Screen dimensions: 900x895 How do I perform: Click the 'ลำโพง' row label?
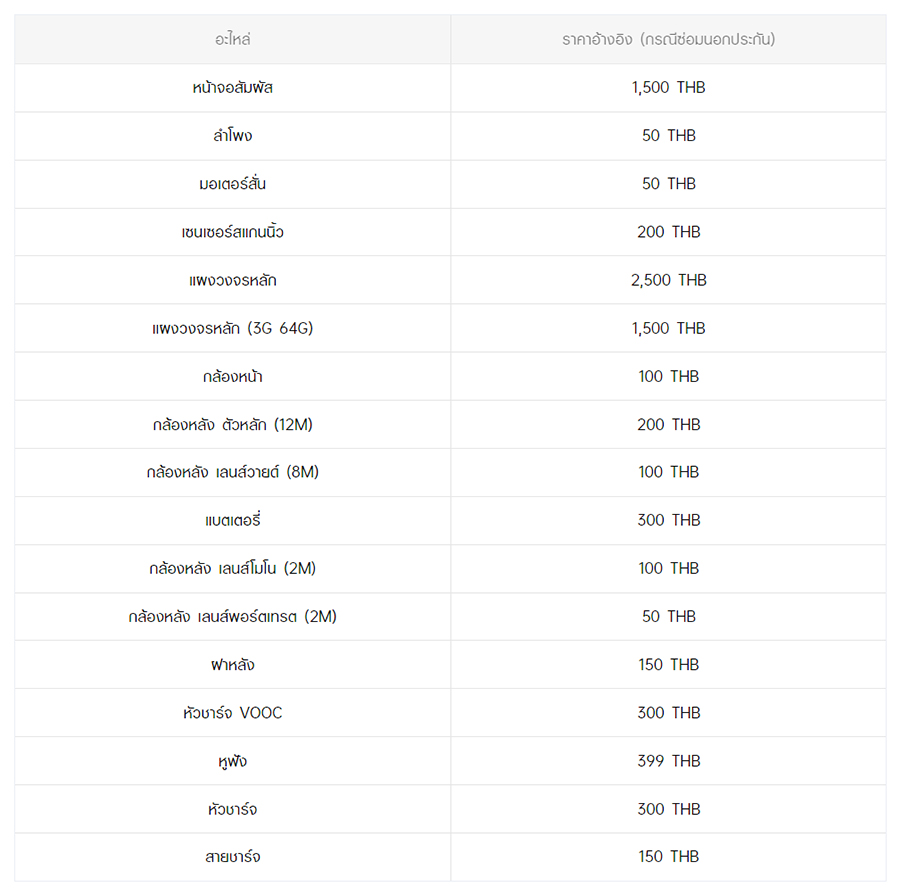(x=232, y=136)
